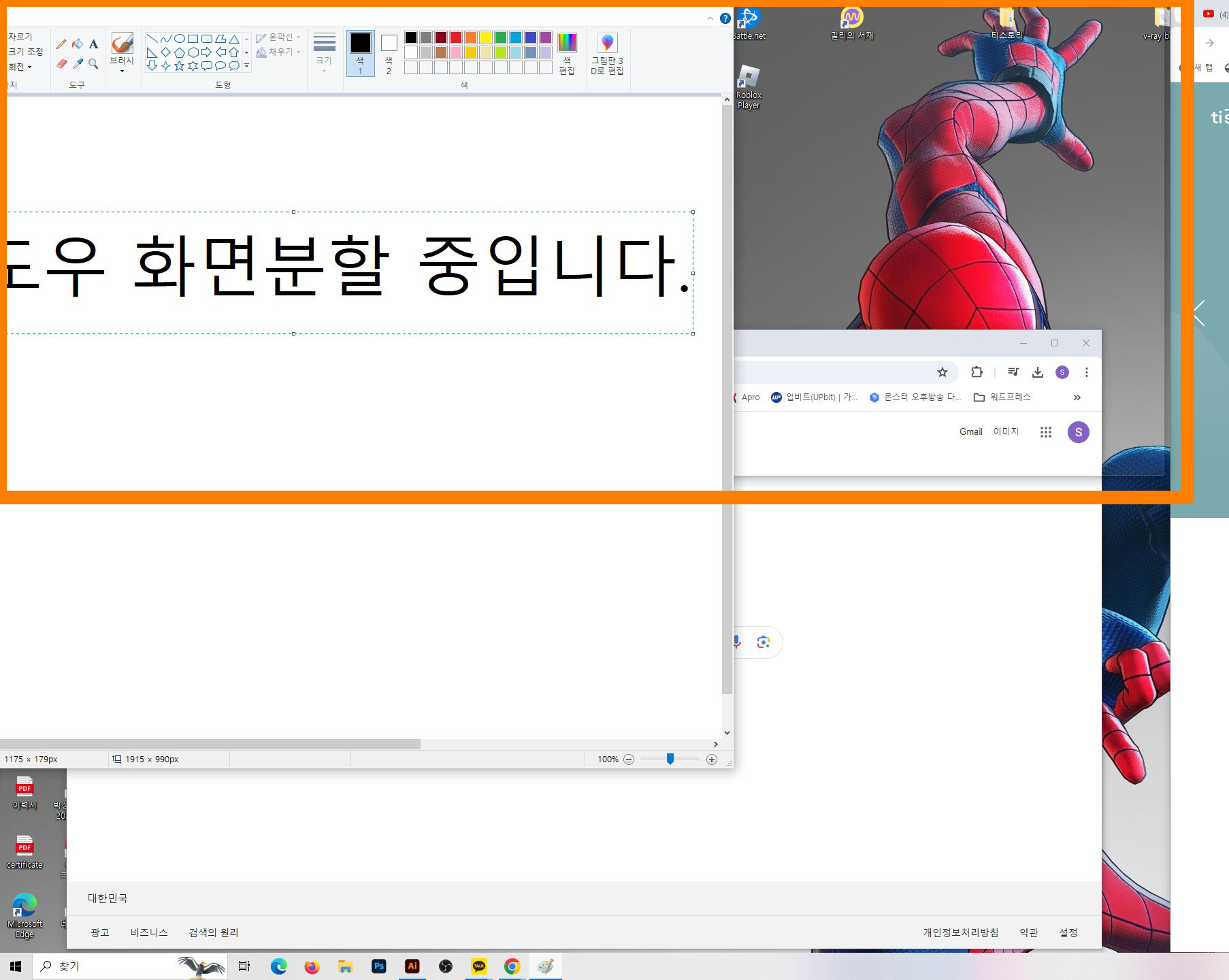Image resolution: width=1229 pixels, height=980 pixels.
Task: Expand the 회전 (rotate) dropdown
Action: 20,67
